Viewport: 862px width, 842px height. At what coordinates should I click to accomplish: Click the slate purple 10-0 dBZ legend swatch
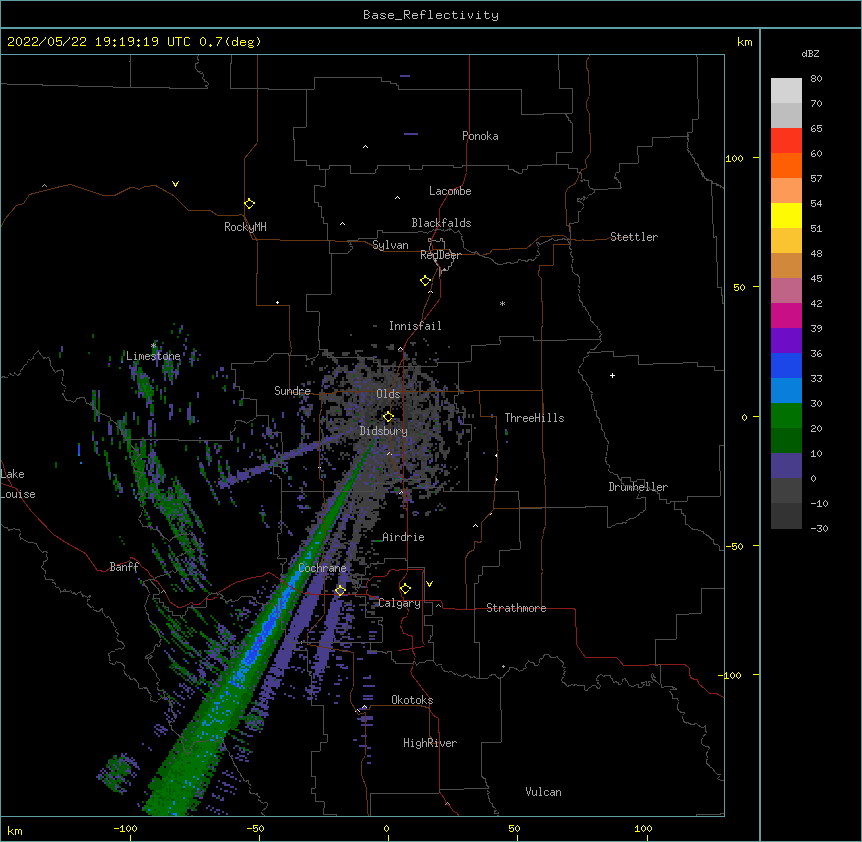(x=786, y=466)
